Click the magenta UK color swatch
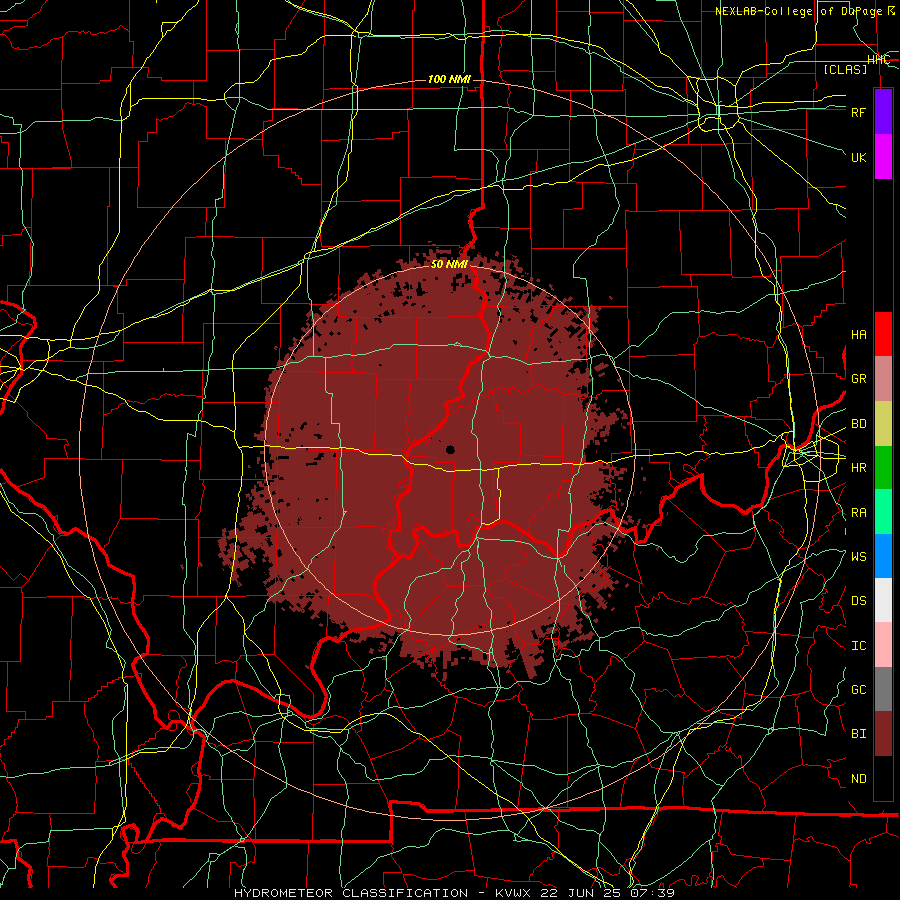This screenshot has height=900, width=900. point(883,157)
